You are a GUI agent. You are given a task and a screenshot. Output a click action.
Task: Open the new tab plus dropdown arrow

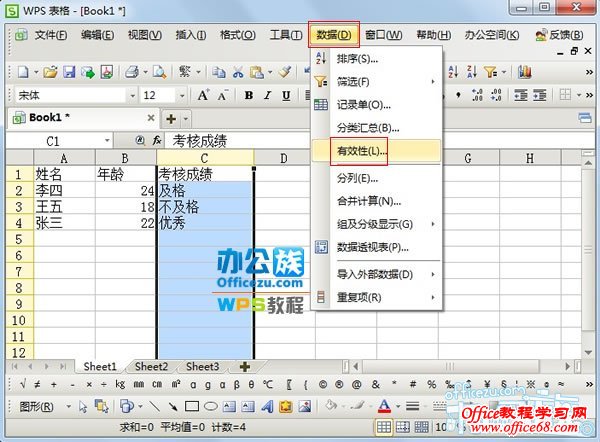186,119
